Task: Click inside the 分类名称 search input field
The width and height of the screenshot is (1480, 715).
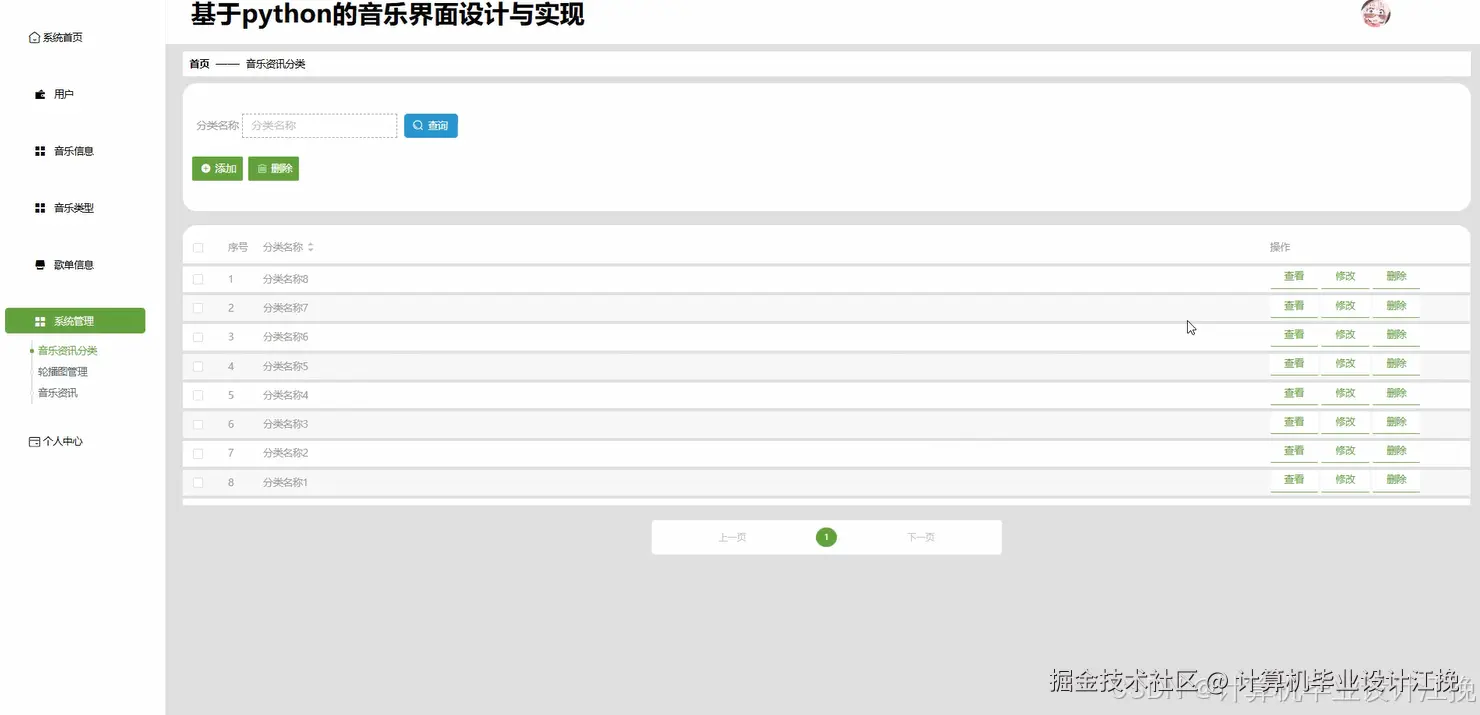Action: point(318,125)
